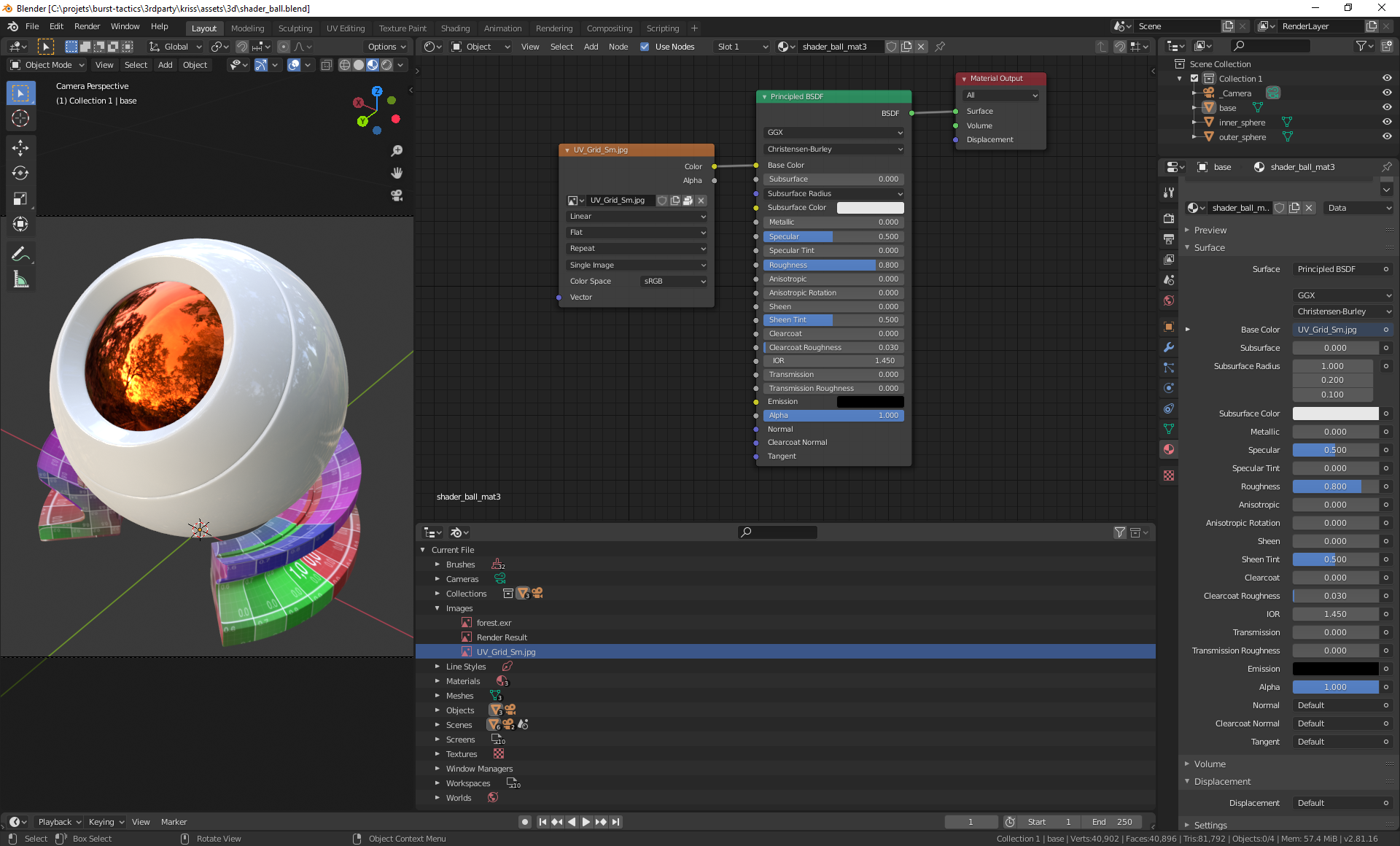Click the Keying button in timeline
Image resolution: width=1400 pixels, height=846 pixels.
point(106,822)
